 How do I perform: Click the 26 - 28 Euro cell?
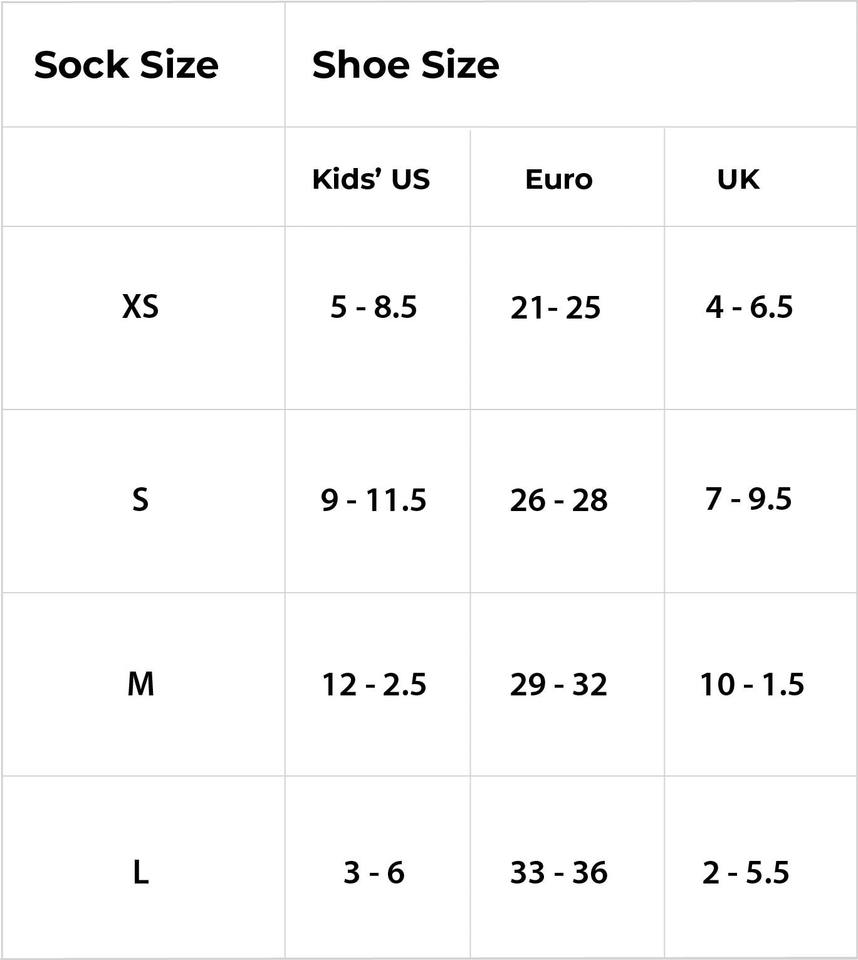[558, 499]
